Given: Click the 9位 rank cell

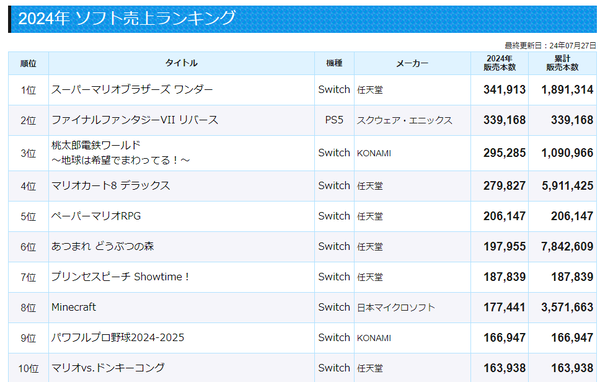Looking at the screenshot, I should (x=28, y=338).
